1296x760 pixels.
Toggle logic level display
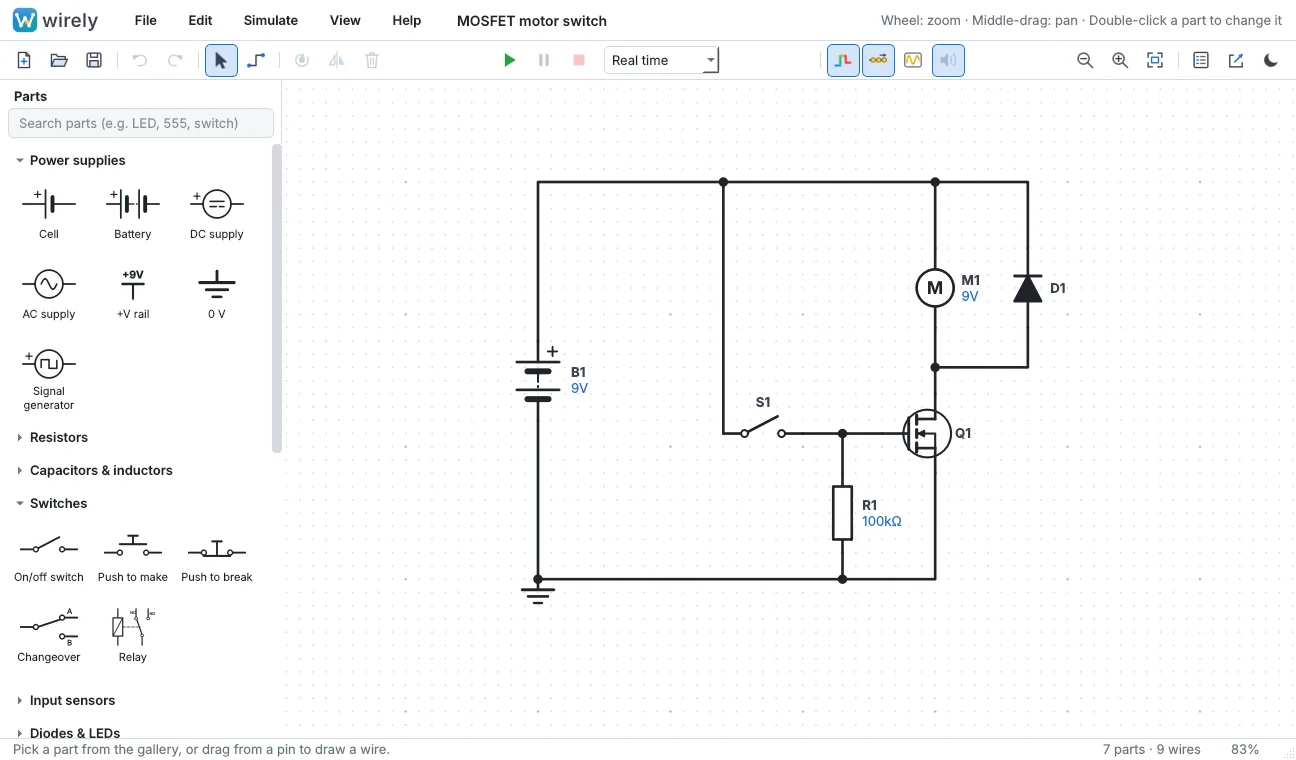(x=843, y=60)
